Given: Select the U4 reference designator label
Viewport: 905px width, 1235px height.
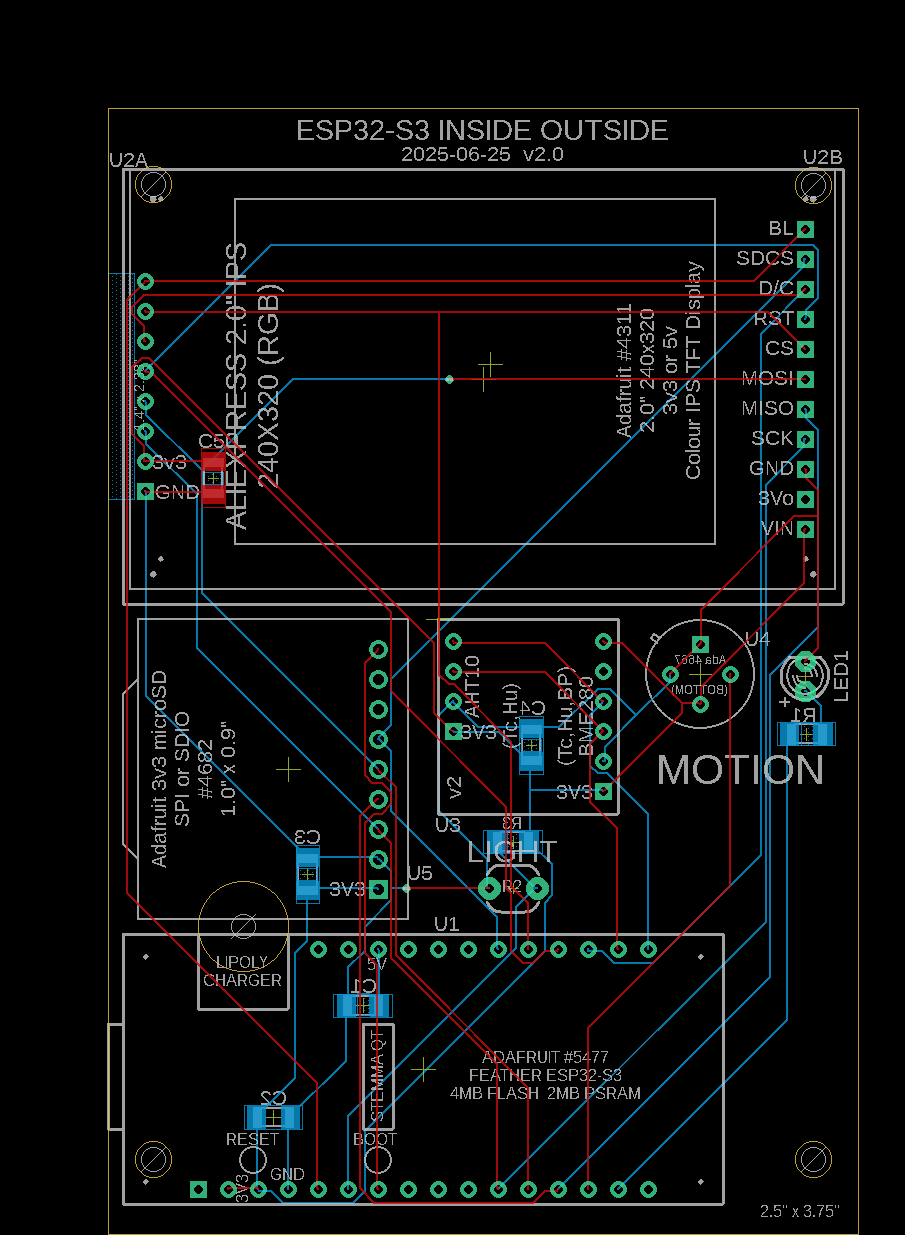Looking at the screenshot, I should point(757,638).
